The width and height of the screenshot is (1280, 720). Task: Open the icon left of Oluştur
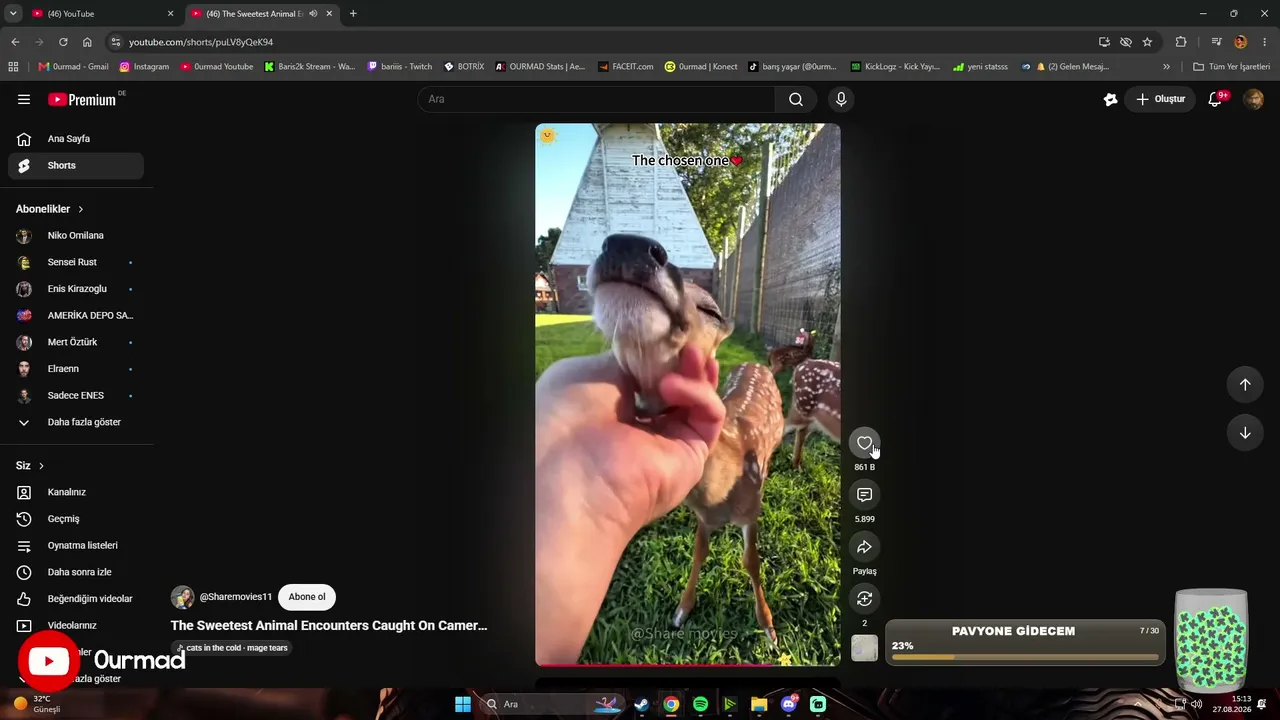[1110, 99]
